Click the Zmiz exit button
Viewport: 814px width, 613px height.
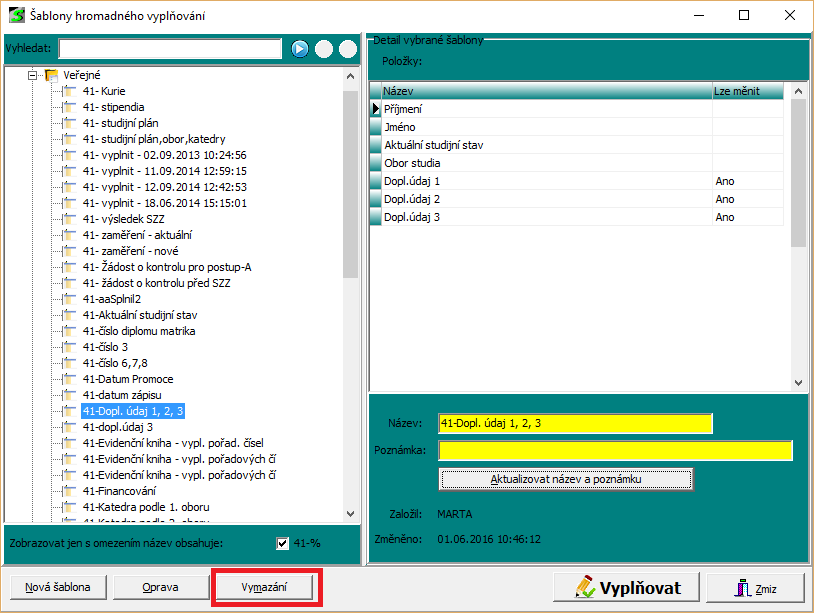[x=755, y=587]
